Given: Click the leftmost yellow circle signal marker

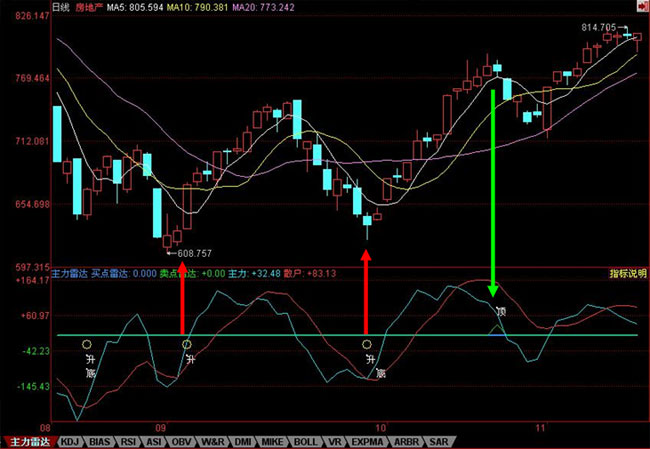Looking at the screenshot, I should [87, 344].
